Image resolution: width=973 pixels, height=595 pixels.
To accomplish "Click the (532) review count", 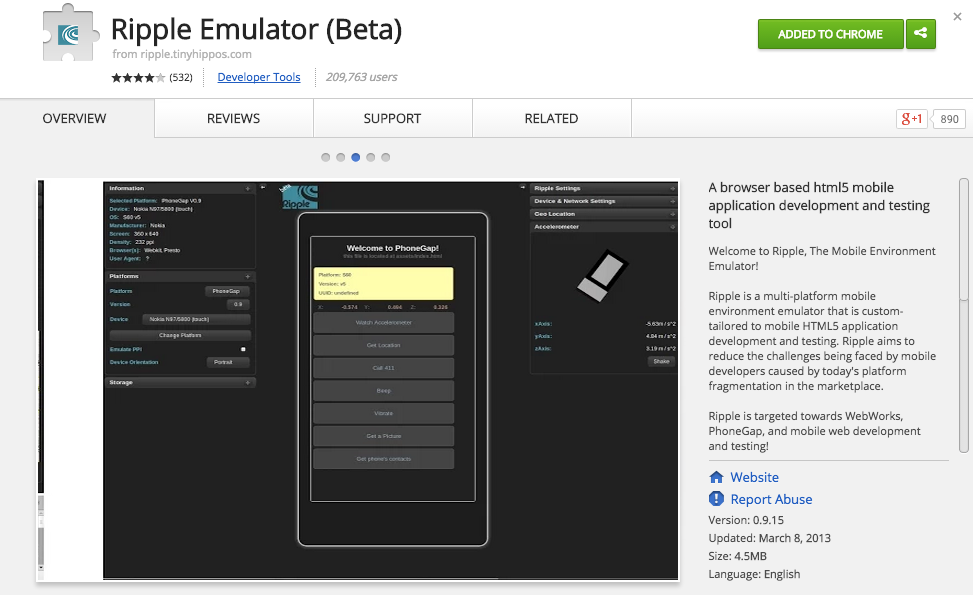I will (x=181, y=78).
